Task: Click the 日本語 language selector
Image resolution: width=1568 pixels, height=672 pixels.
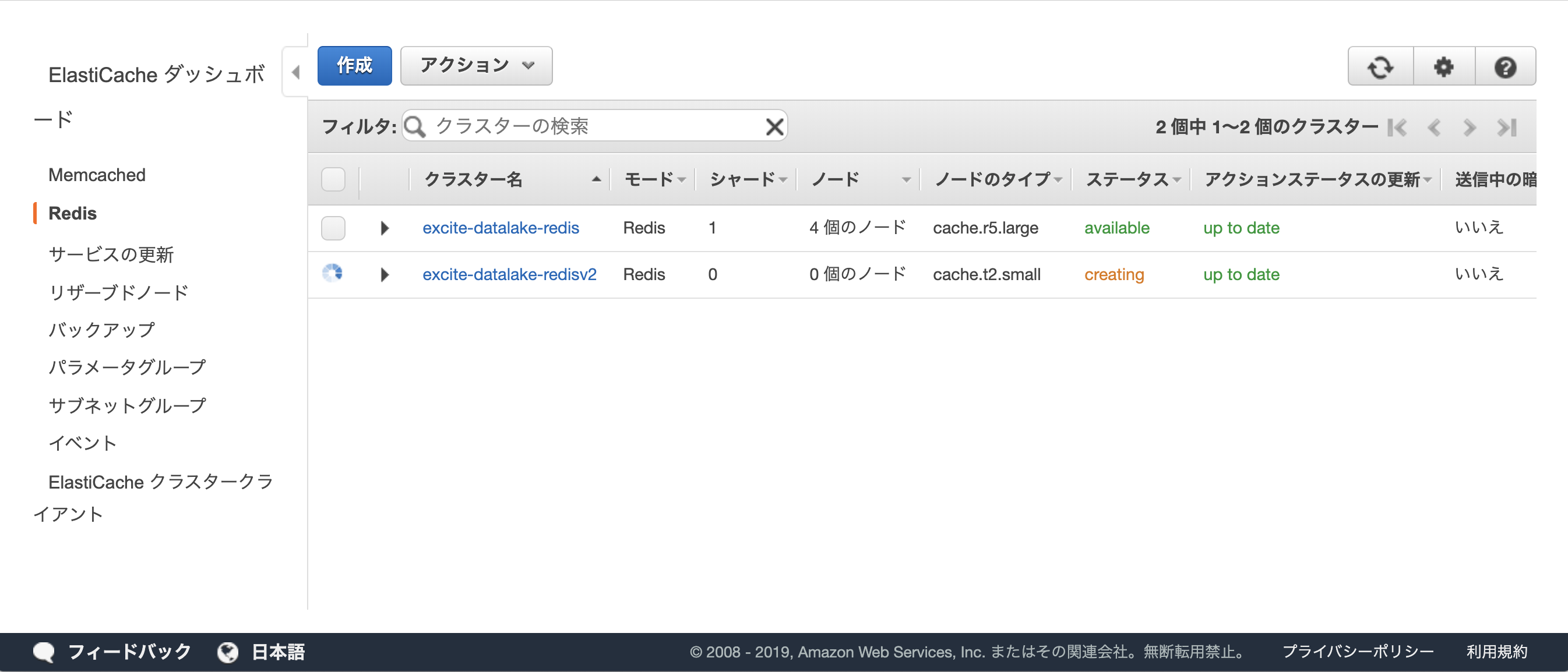Action: click(x=278, y=652)
